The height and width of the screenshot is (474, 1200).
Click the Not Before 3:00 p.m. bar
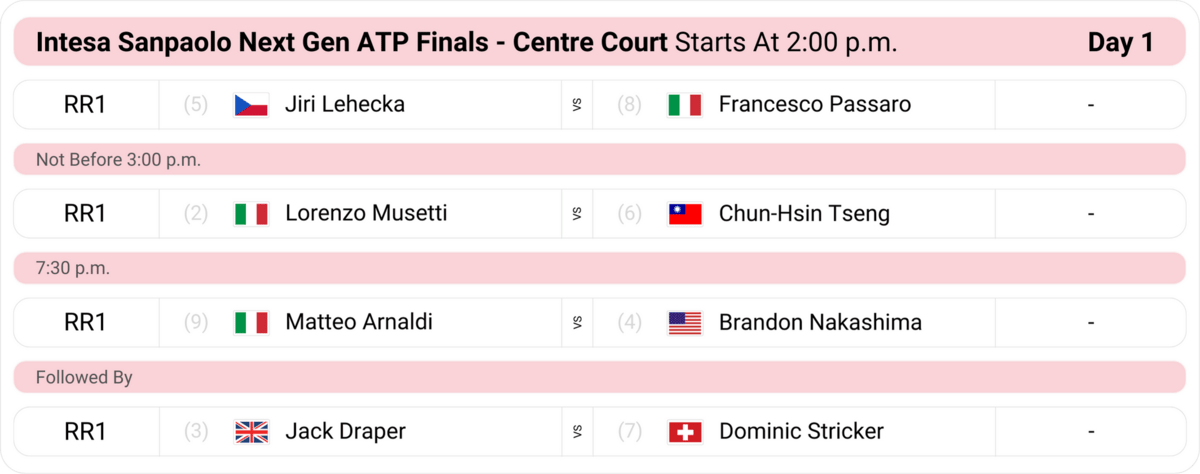[x=600, y=159]
